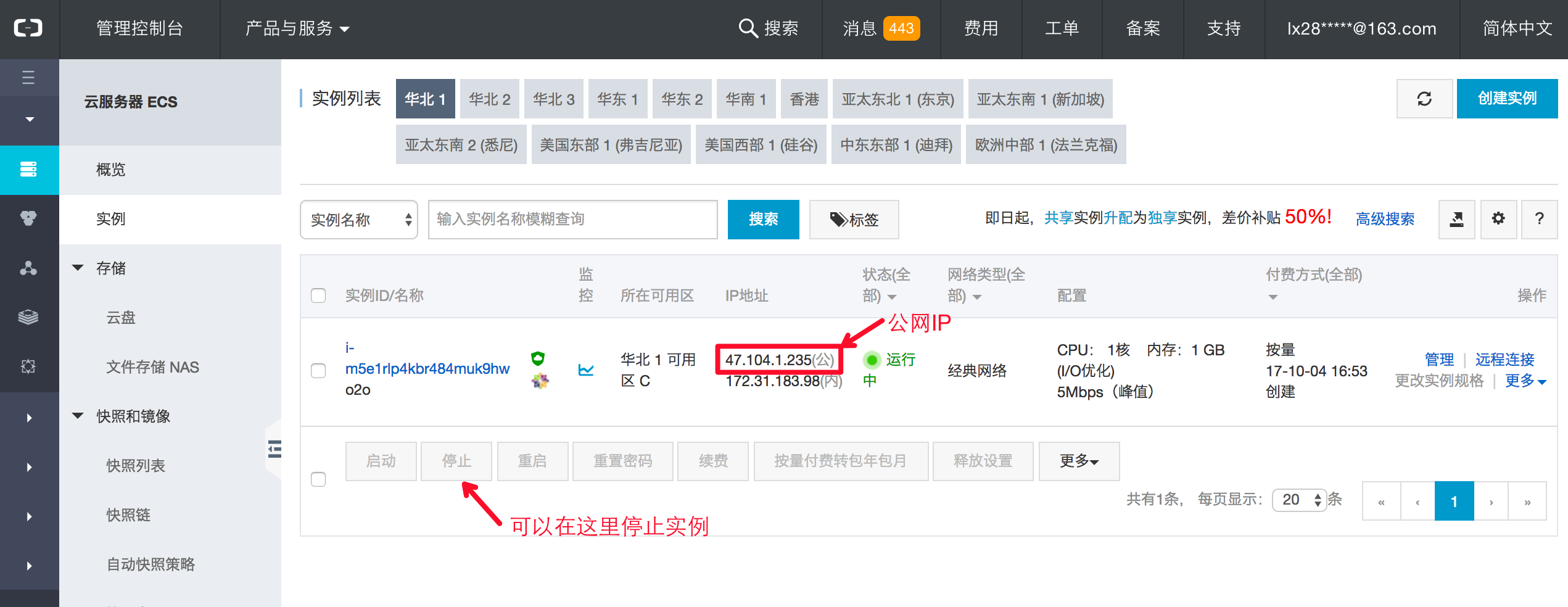
Task: Open 远程连接 for the instance
Action: tap(1504, 360)
